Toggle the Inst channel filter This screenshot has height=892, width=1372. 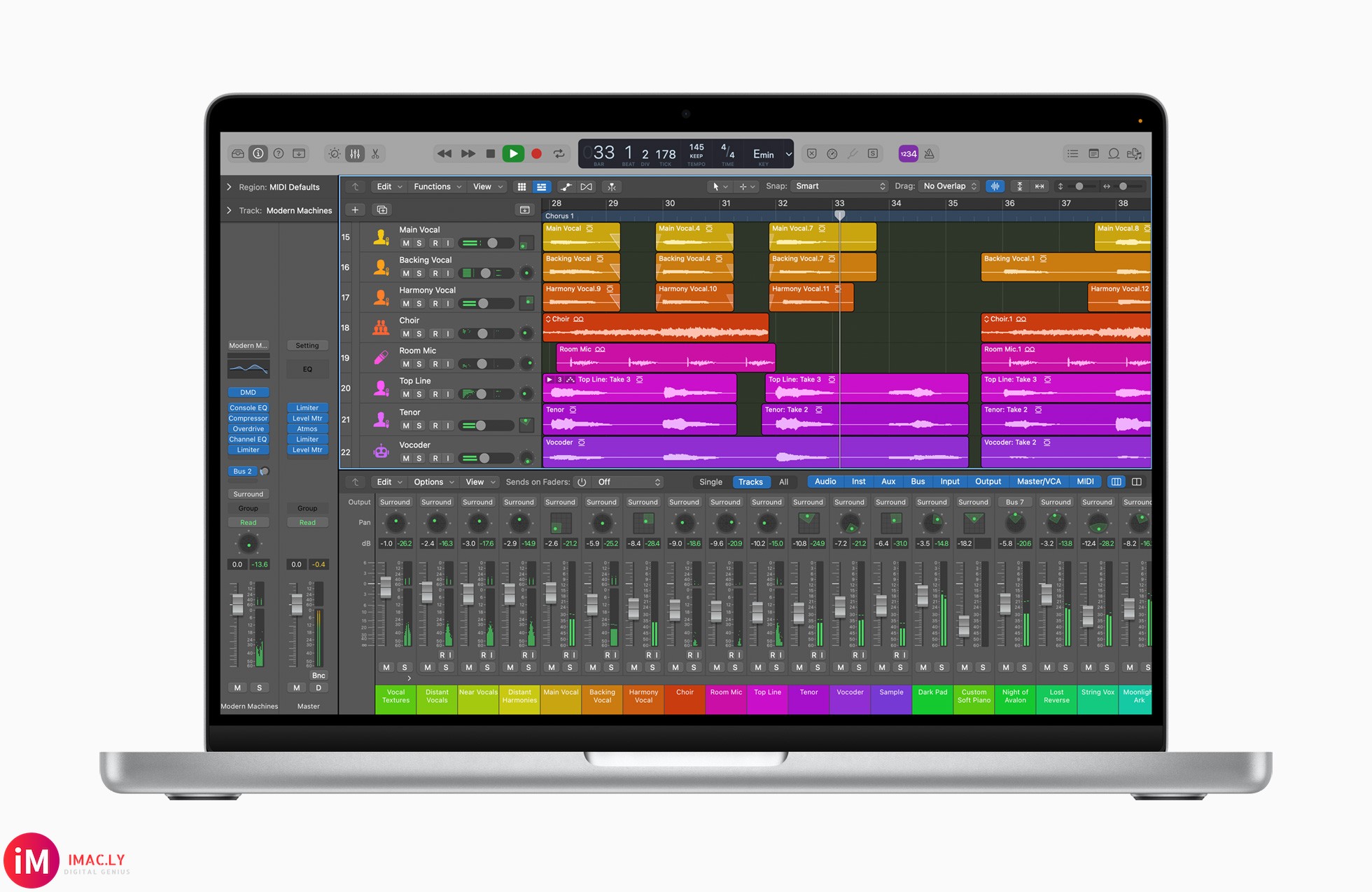[858, 482]
